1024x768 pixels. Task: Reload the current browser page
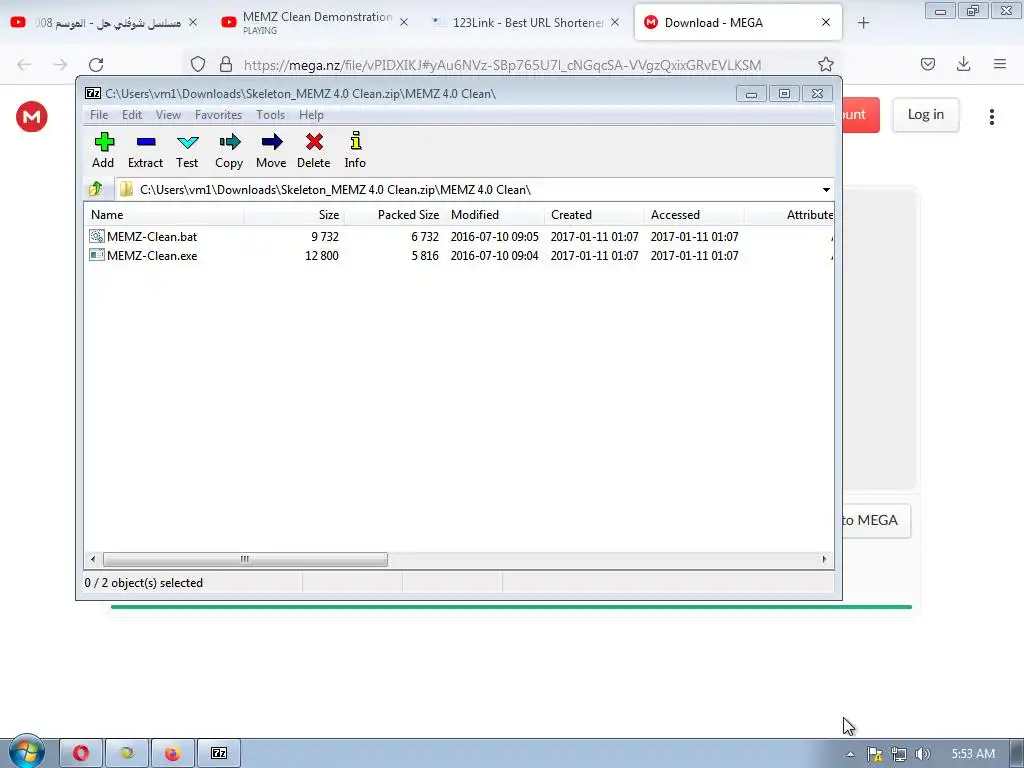(x=96, y=65)
